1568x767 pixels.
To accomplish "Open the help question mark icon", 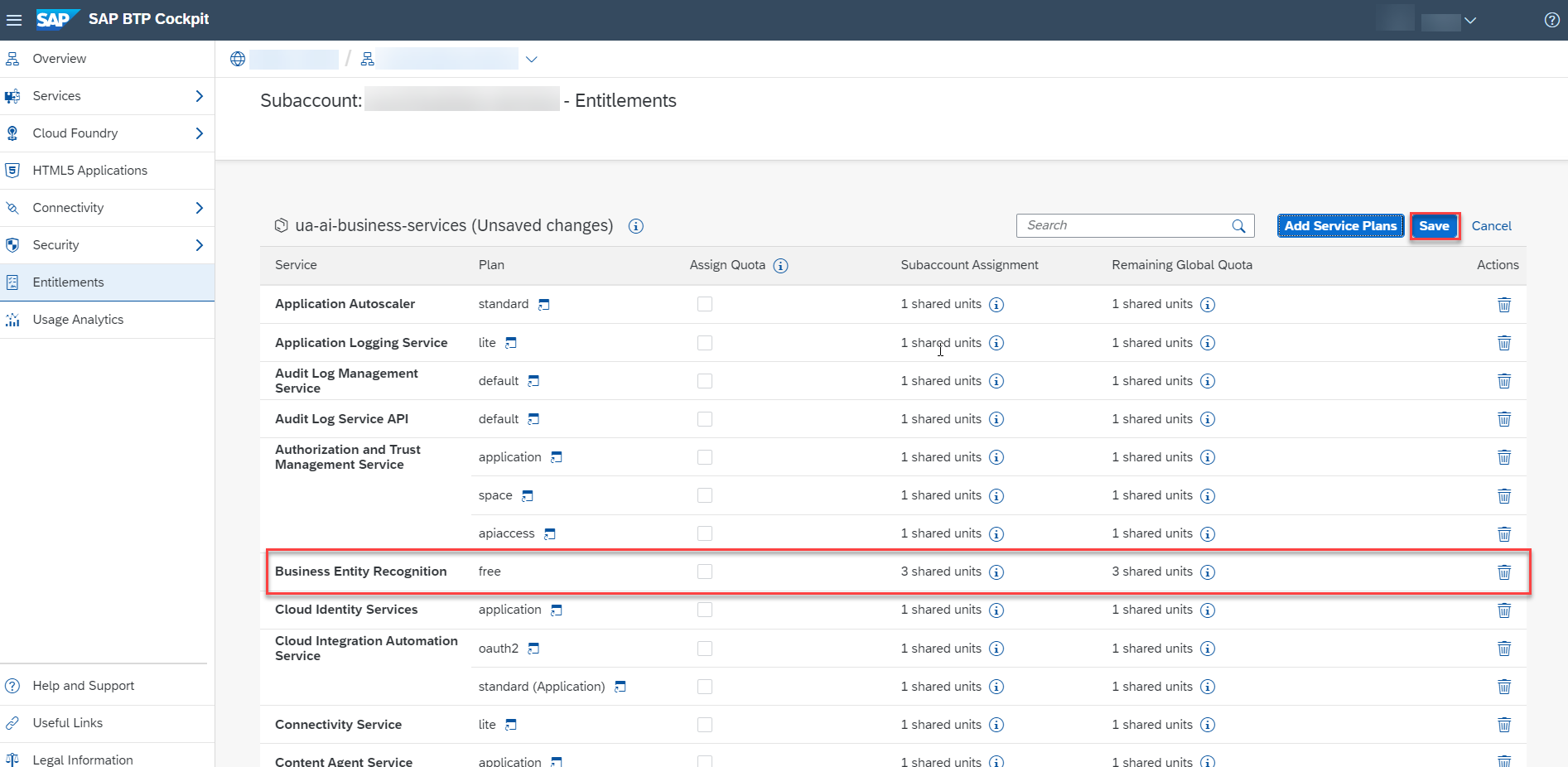I will (1552, 20).
